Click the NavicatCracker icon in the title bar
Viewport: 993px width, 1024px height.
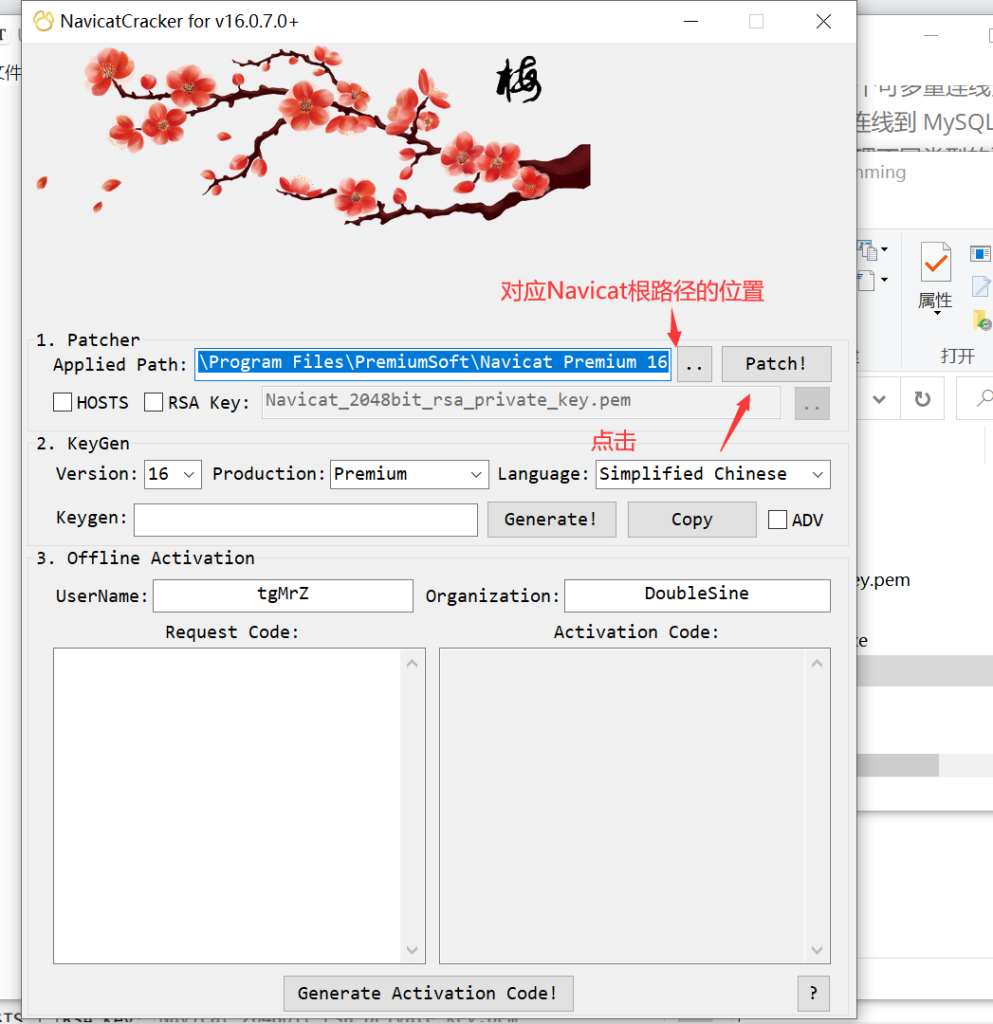click(x=43, y=21)
